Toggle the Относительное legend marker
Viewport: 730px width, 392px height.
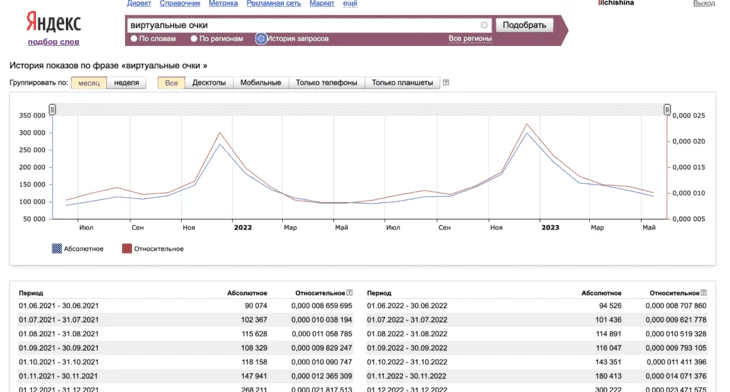(127, 249)
